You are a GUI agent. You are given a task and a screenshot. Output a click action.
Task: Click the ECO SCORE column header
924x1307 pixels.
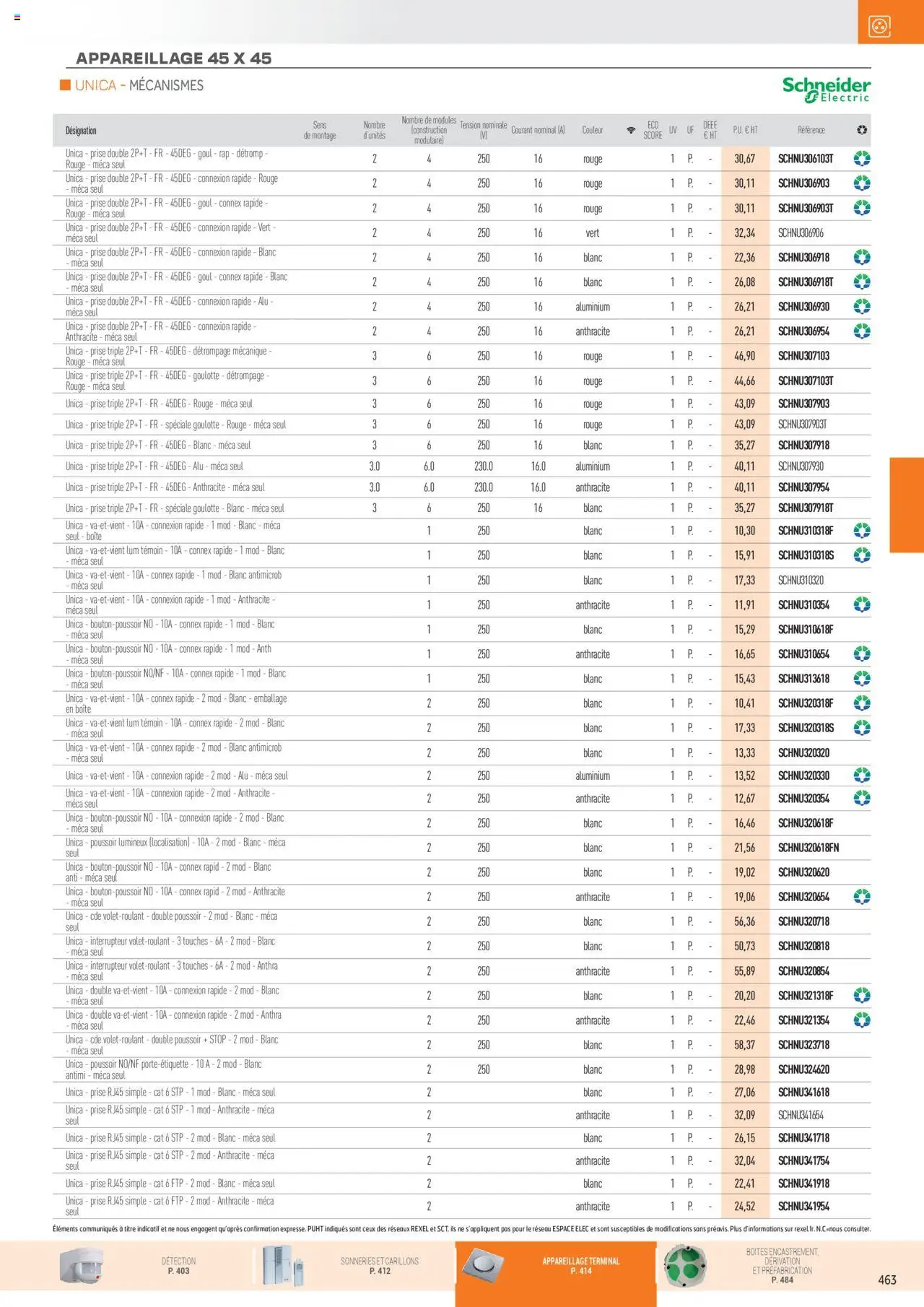[653, 130]
